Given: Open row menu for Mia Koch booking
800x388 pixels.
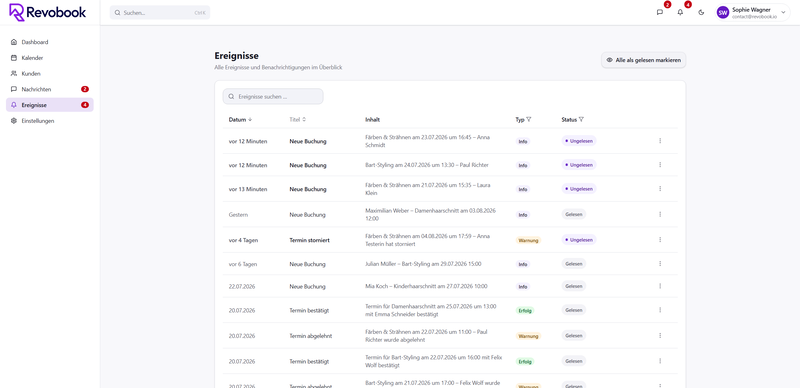Looking at the screenshot, I should [660, 286].
